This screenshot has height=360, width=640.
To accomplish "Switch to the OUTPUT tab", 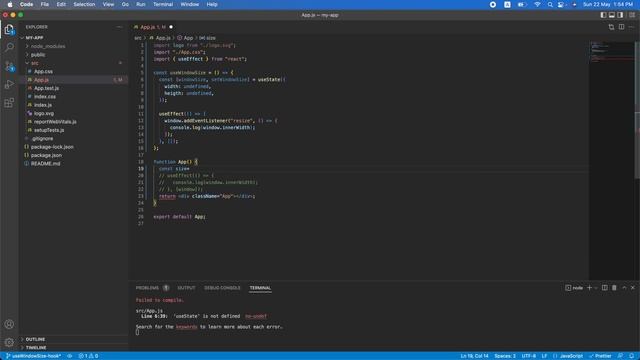I will click(186, 288).
